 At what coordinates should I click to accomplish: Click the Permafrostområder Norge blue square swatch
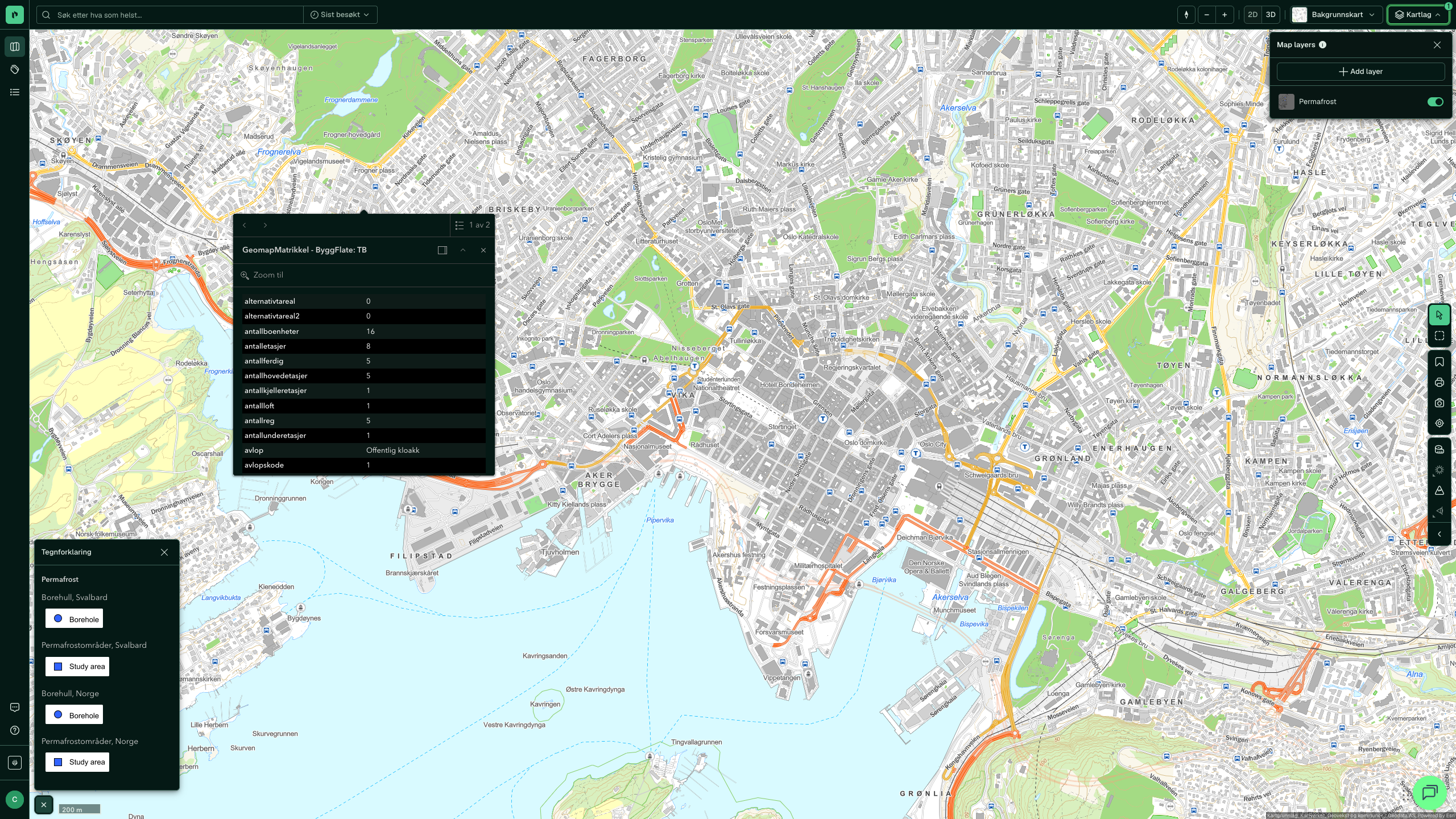58,762
